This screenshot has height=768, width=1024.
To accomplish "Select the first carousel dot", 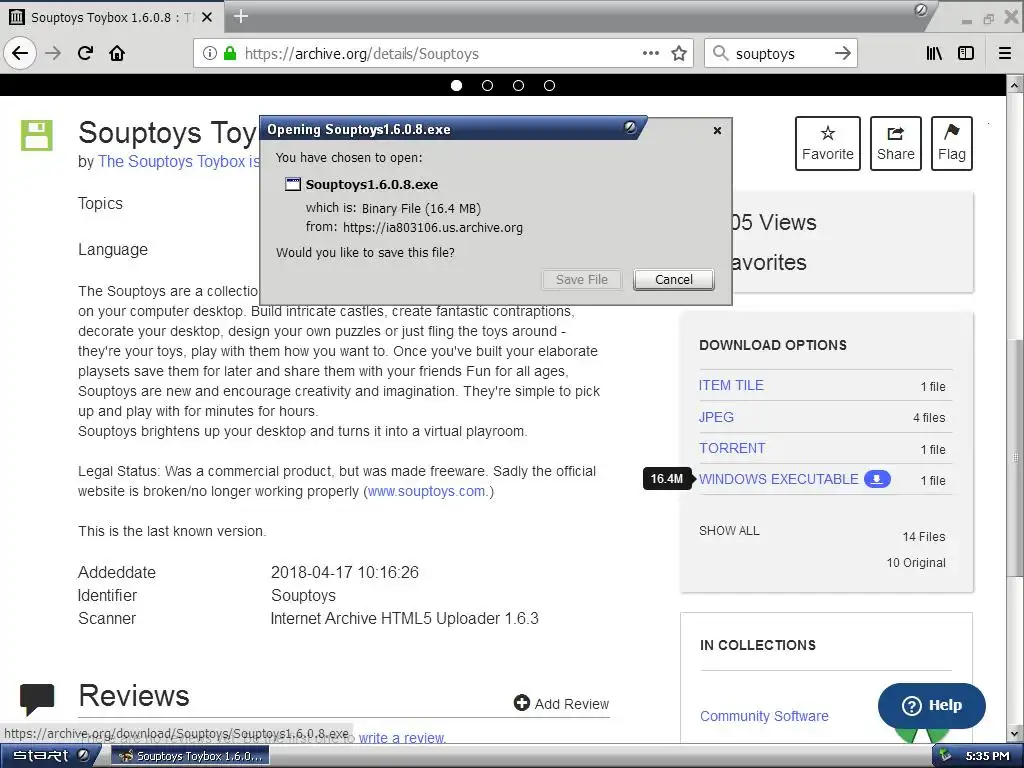I will click(456, 86).
